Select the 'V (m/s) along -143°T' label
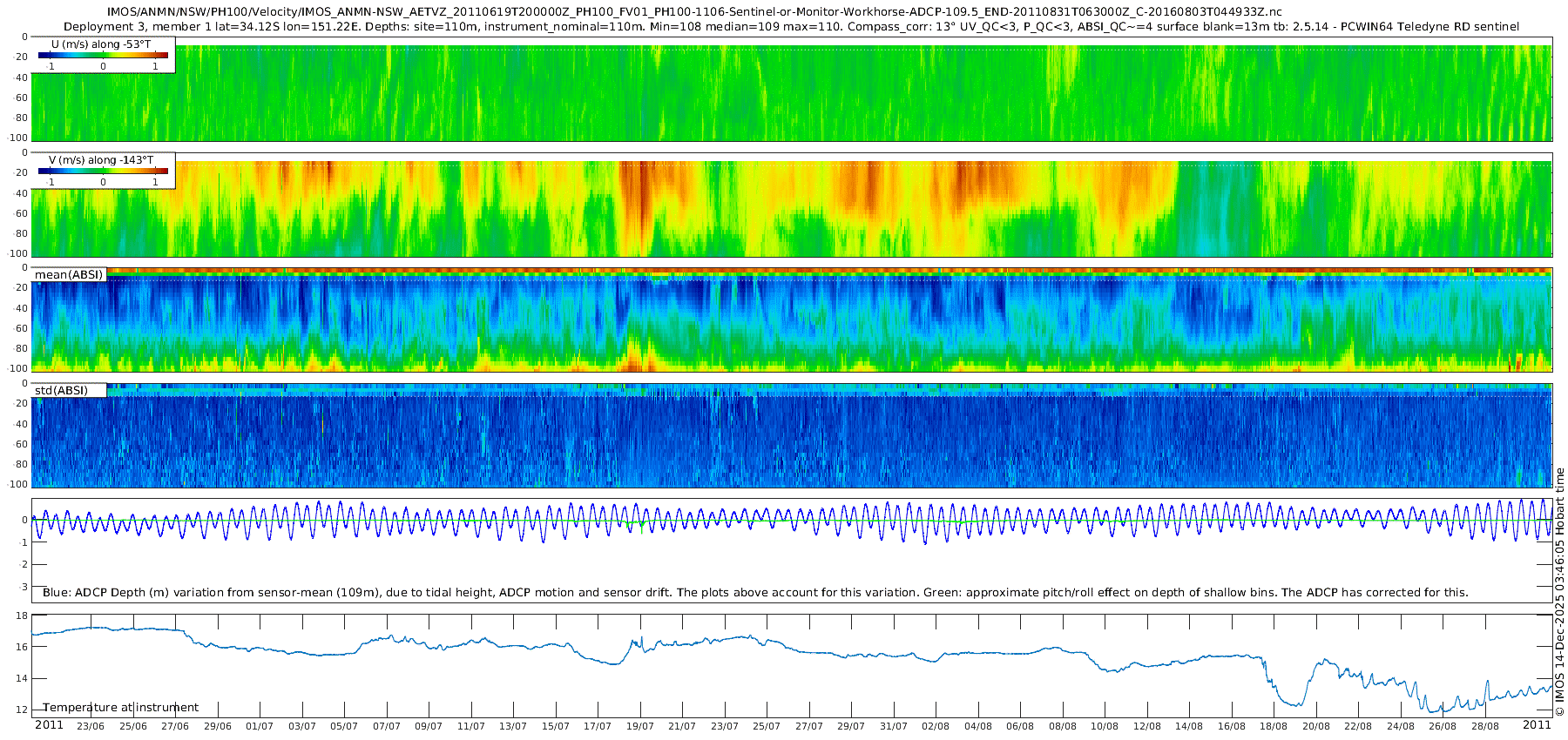 [101, 160]
